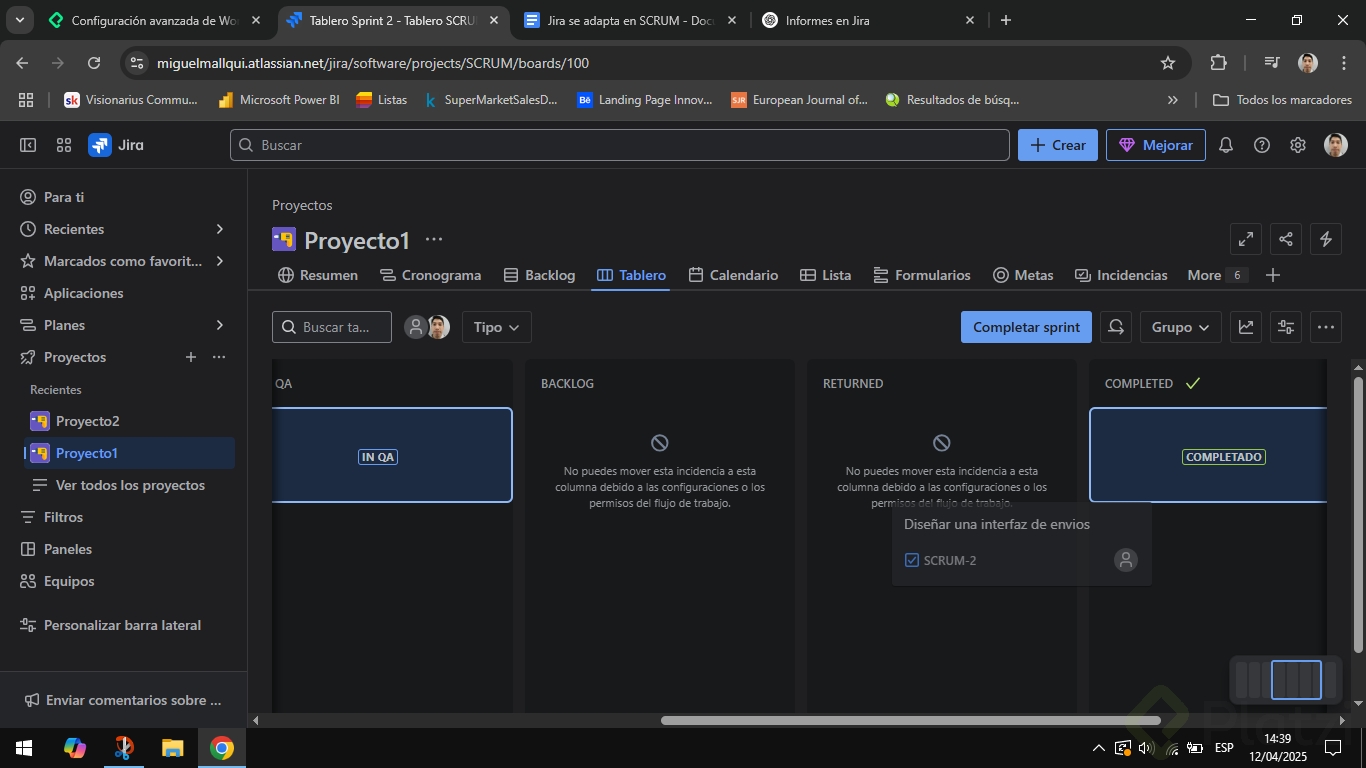
Task: Switch to the Resumen tab
Action: 317,275
